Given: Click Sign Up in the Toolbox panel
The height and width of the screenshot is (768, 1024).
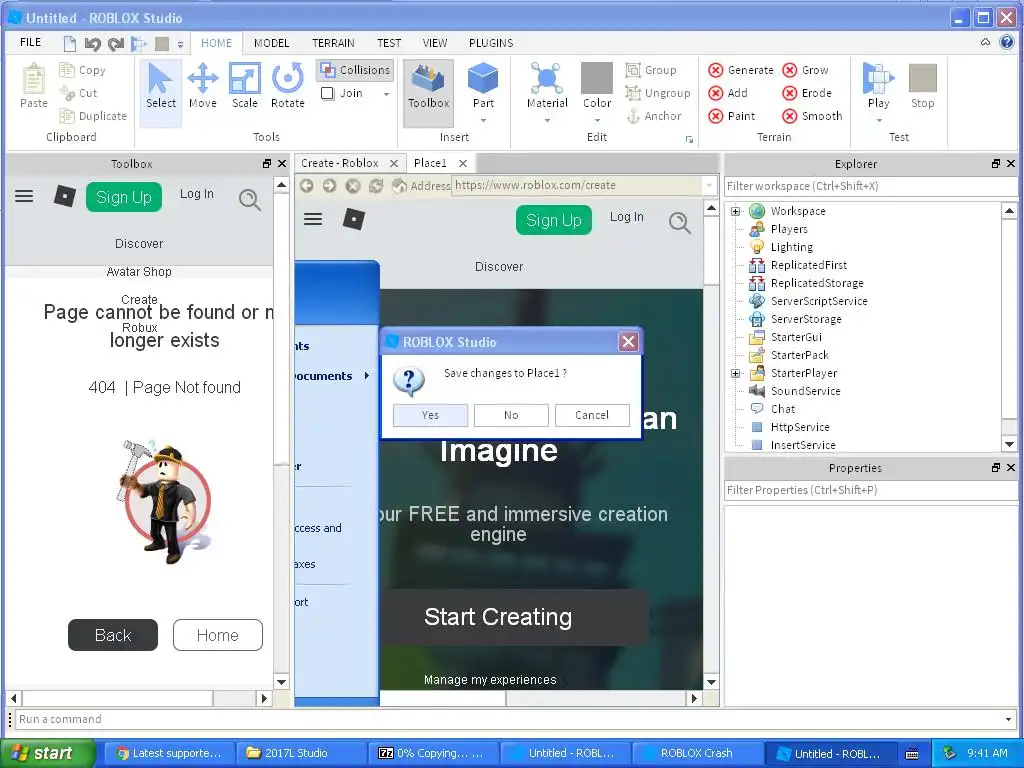Looking at the screenshot, I should pos(123,197).
